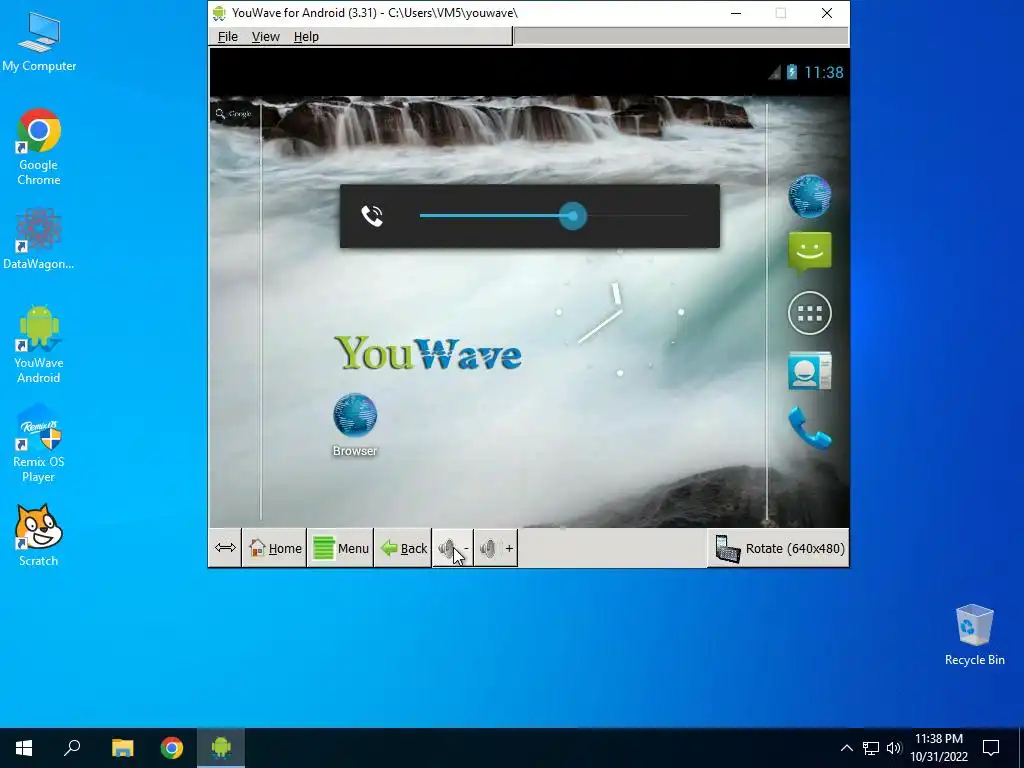Open the Browser shortcut on the home screen

point(355,424)
